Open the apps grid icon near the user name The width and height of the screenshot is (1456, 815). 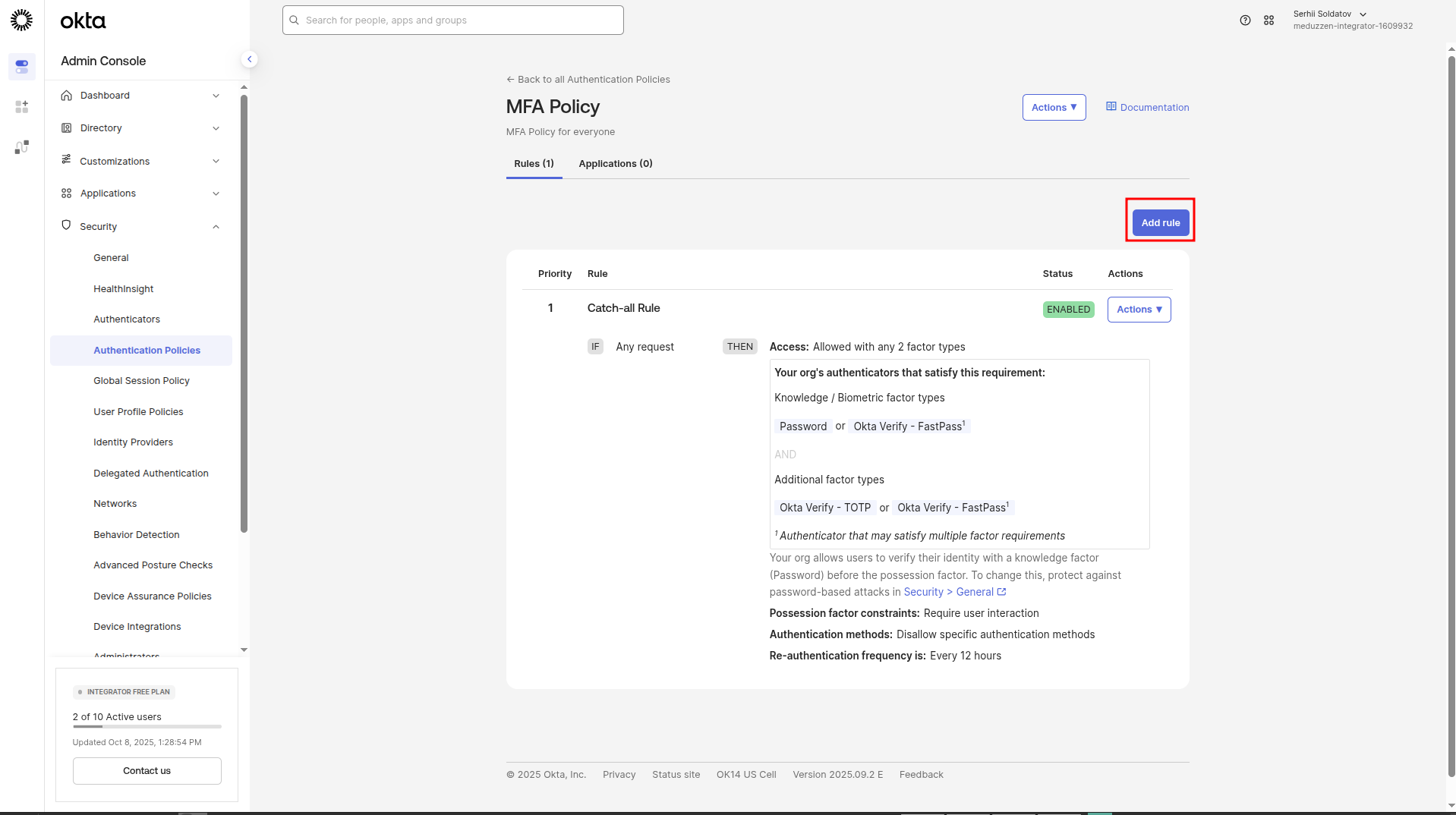pos(1268,20)
